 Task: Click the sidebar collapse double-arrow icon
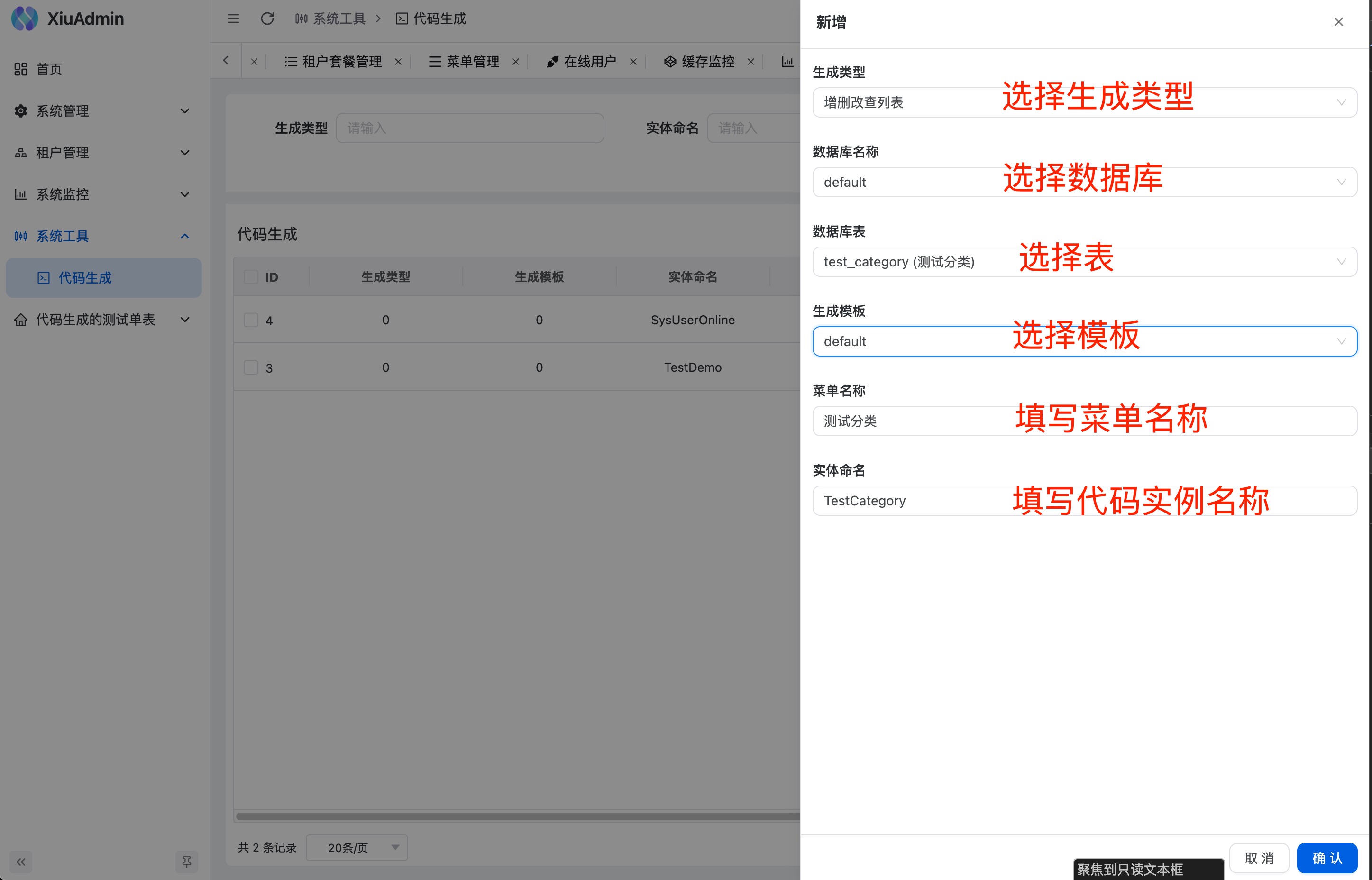(21, 862)
